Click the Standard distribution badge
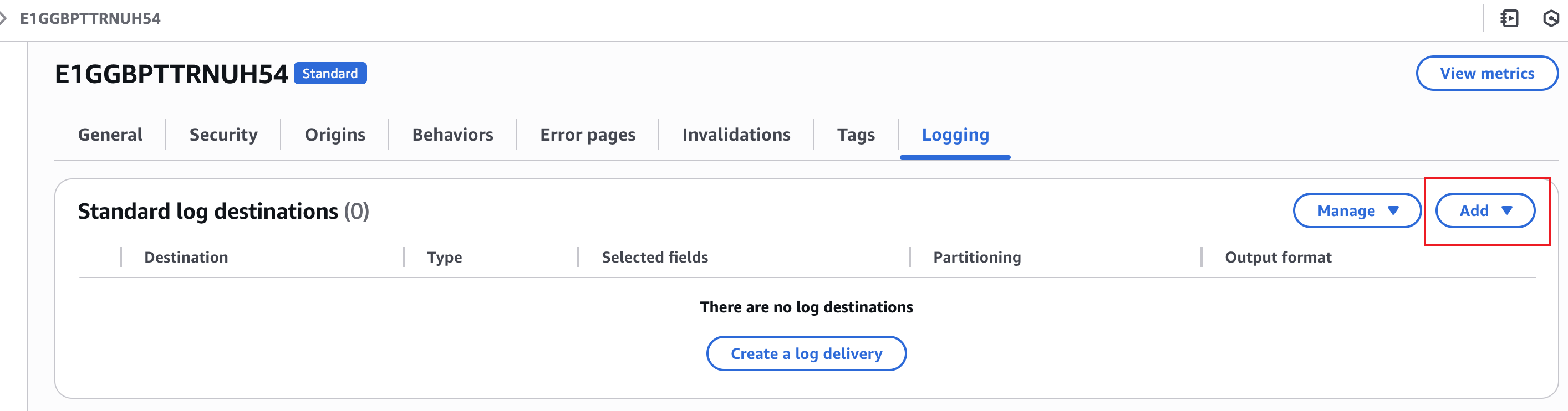This screenshot has width=1568, height=411. coord(330,73)
